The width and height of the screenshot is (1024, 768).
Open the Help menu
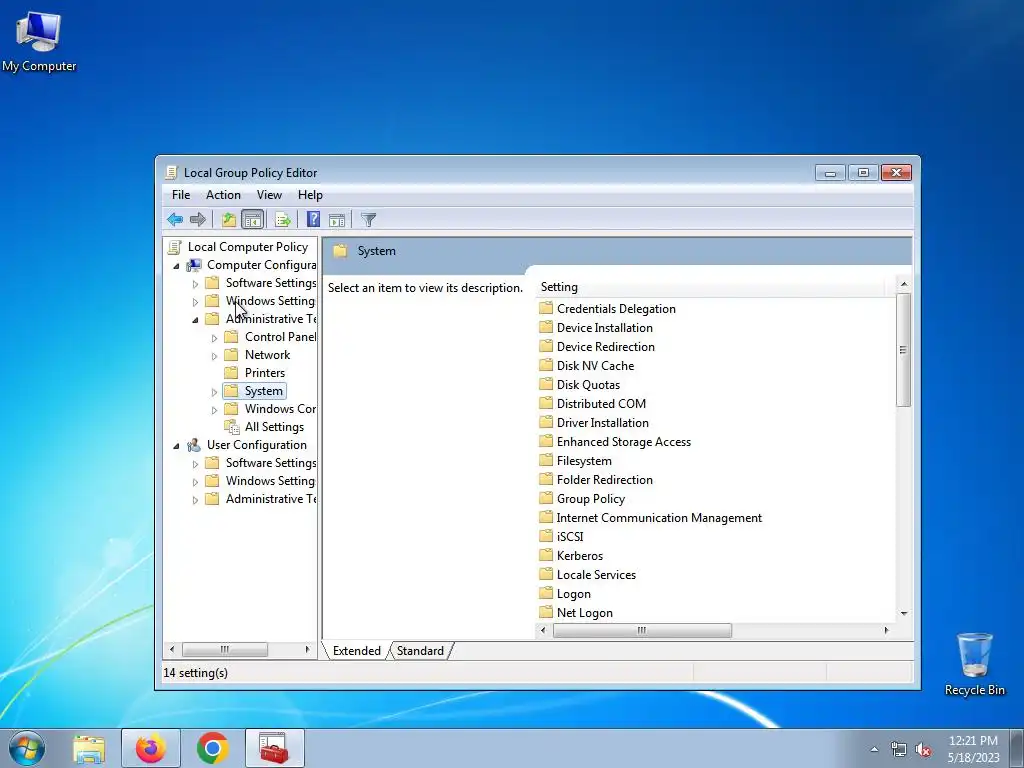click(x=310, y=195)
